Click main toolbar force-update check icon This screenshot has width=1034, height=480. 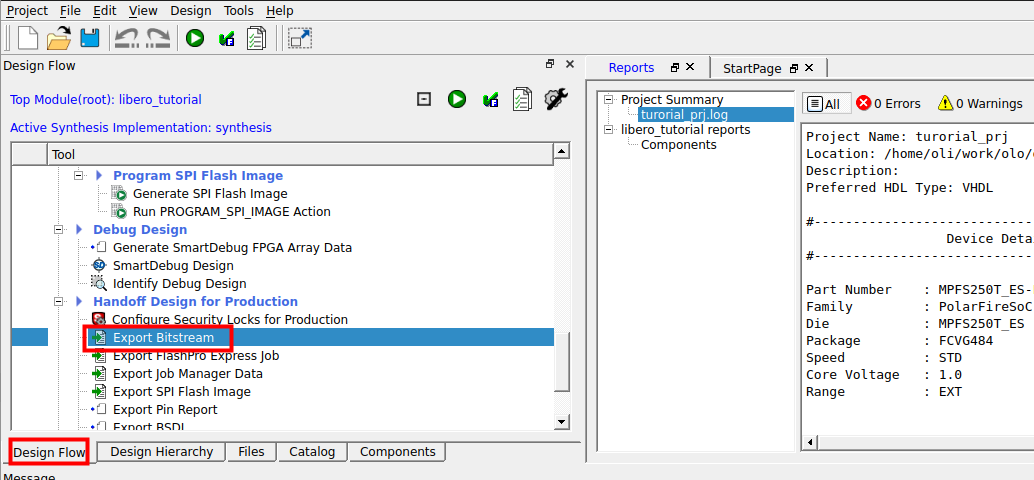226,38
